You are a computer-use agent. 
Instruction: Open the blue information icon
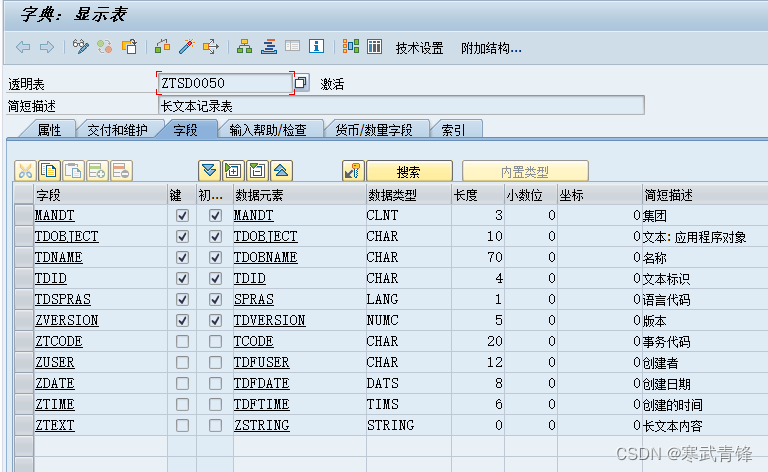point(316,47)
